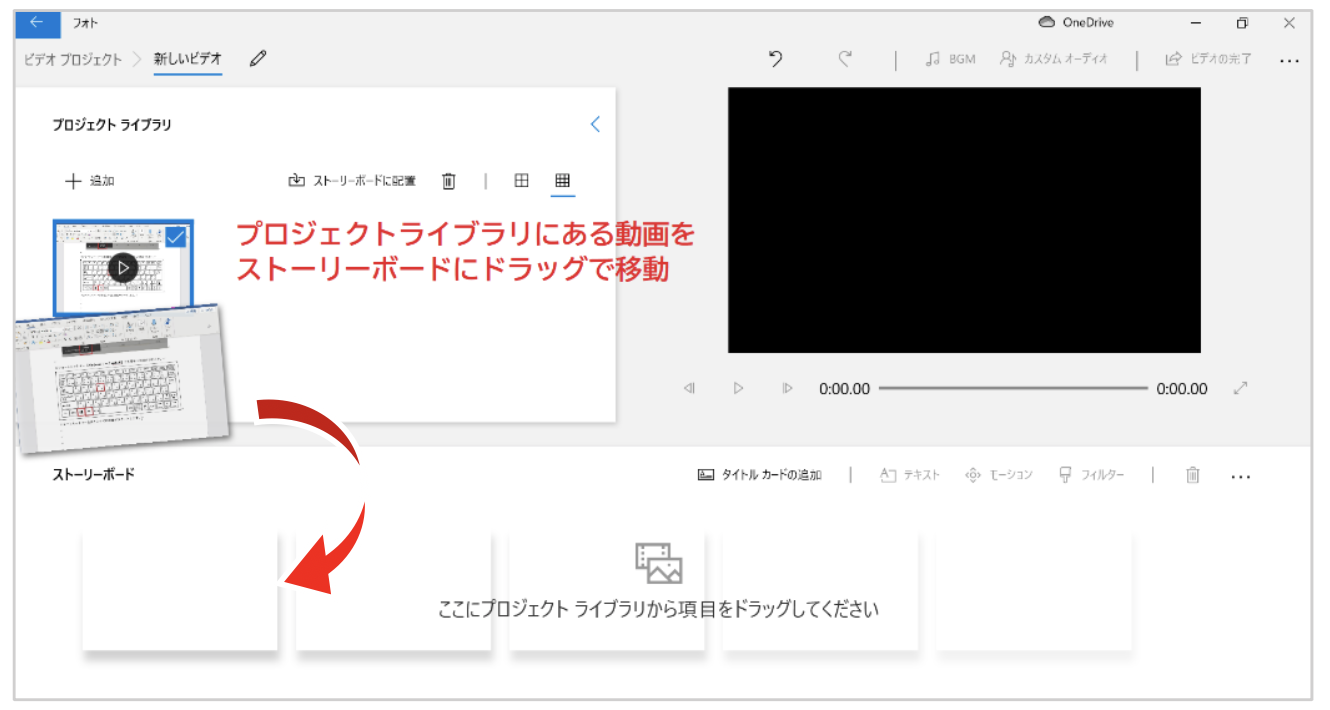Click the 0:00.00 current time label
The height and width of the screenshot is (710, 1330).
tap(845, 388)
